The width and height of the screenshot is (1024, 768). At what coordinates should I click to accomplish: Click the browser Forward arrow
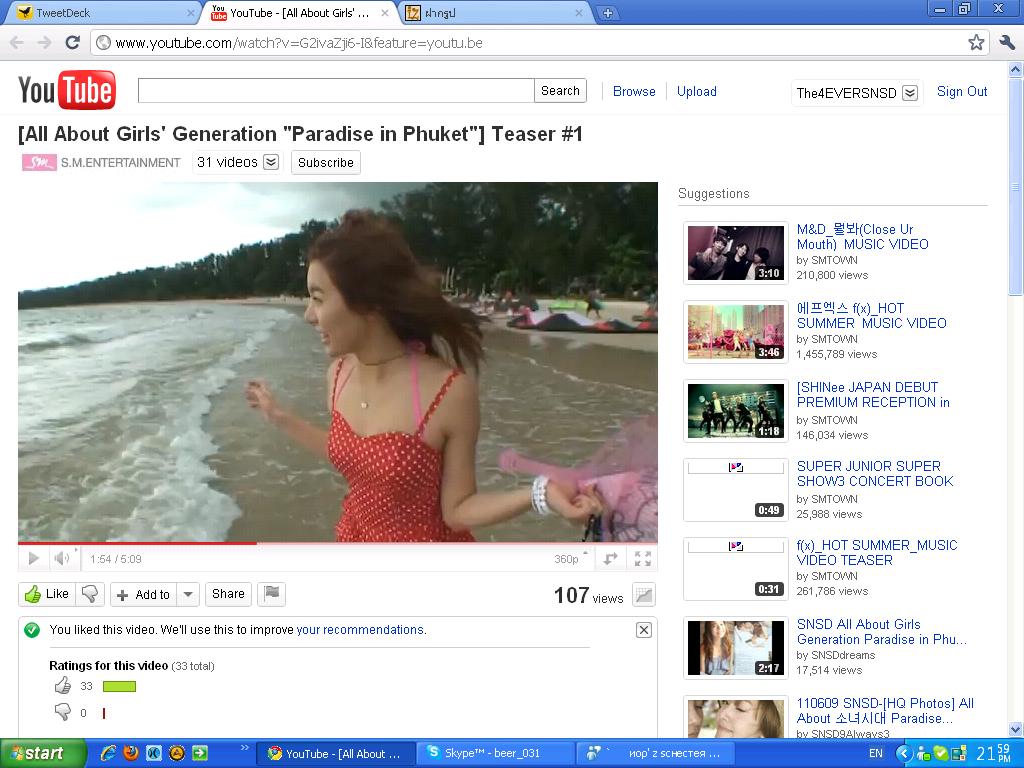click(44, 43)
